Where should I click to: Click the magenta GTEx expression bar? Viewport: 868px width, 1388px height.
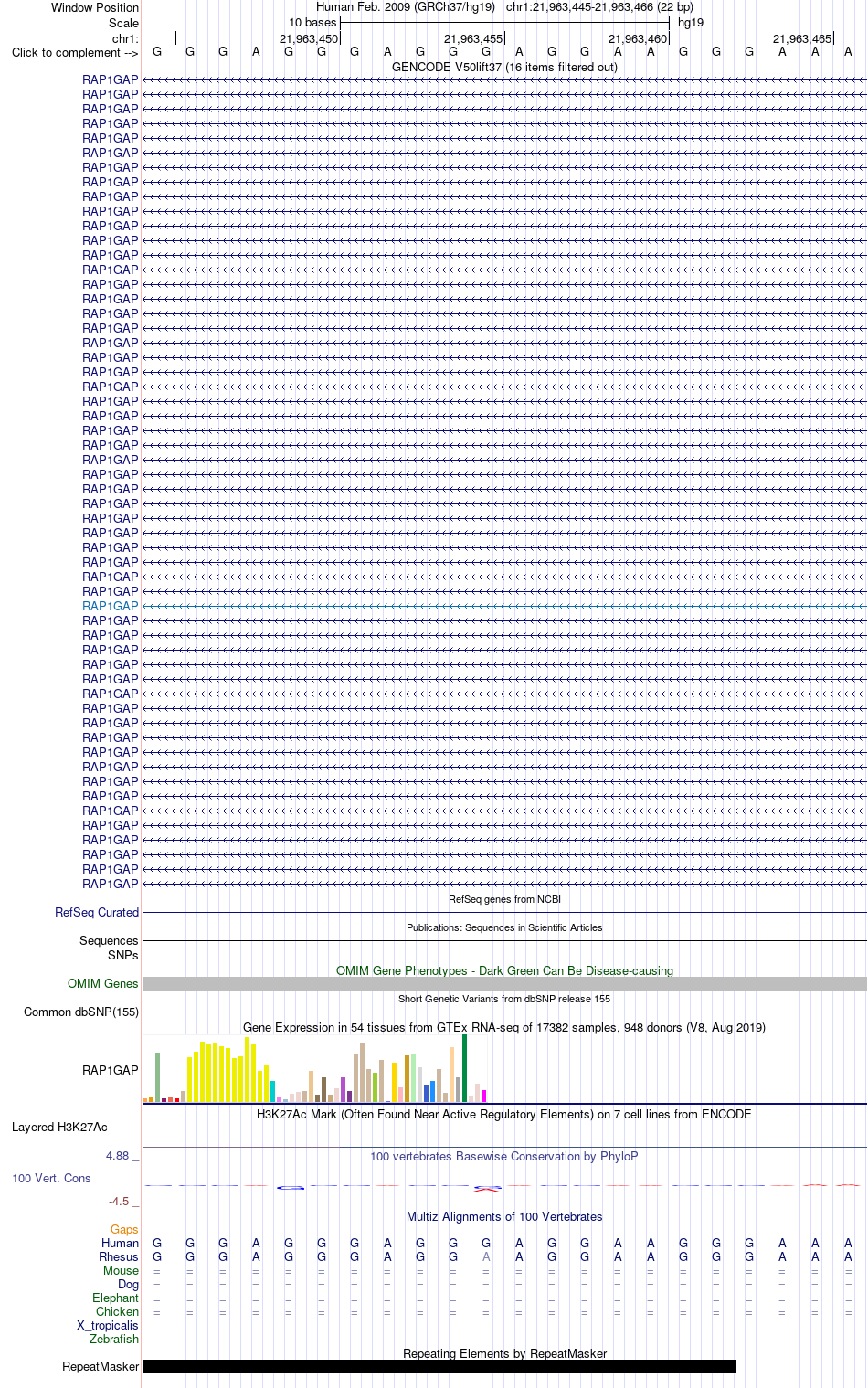pos(483,1096)
